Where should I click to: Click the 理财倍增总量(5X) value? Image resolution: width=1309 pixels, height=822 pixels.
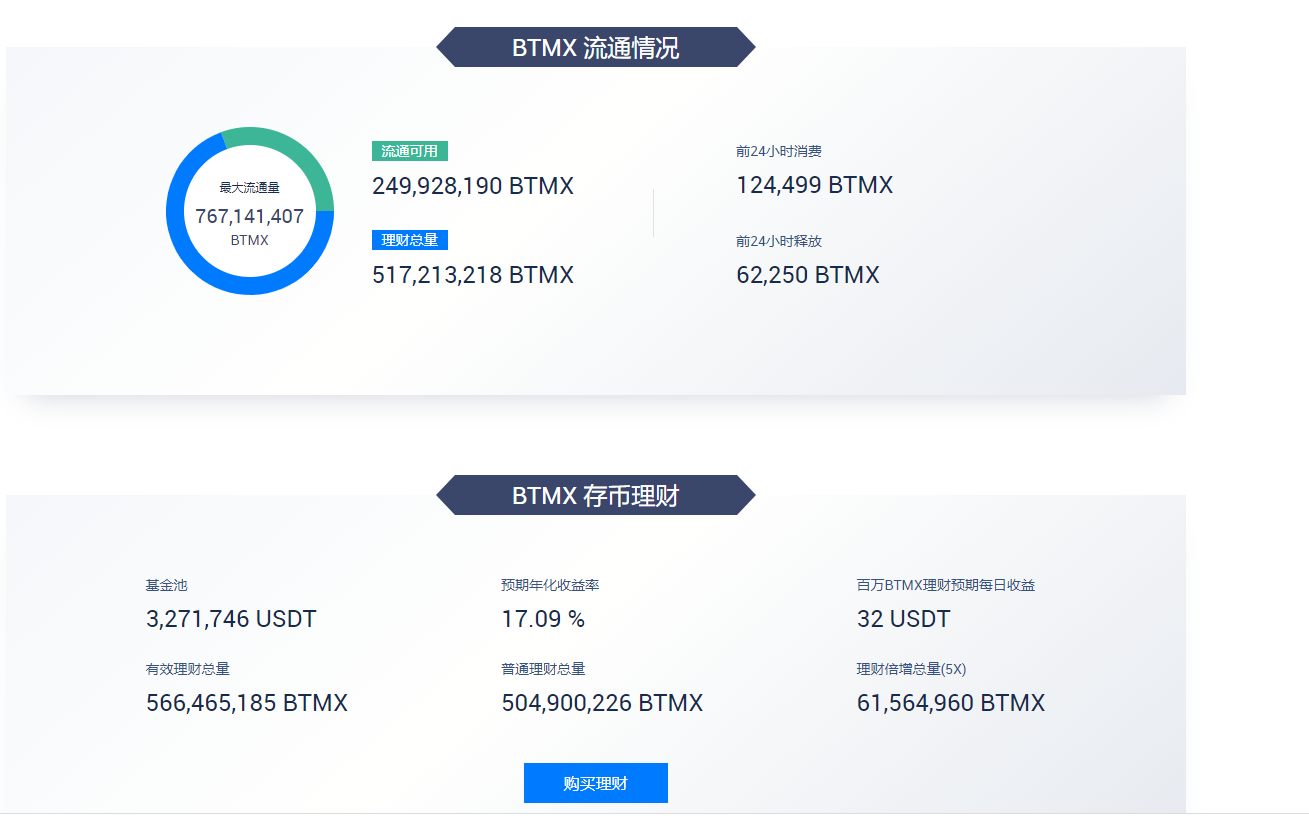point(949,703)
